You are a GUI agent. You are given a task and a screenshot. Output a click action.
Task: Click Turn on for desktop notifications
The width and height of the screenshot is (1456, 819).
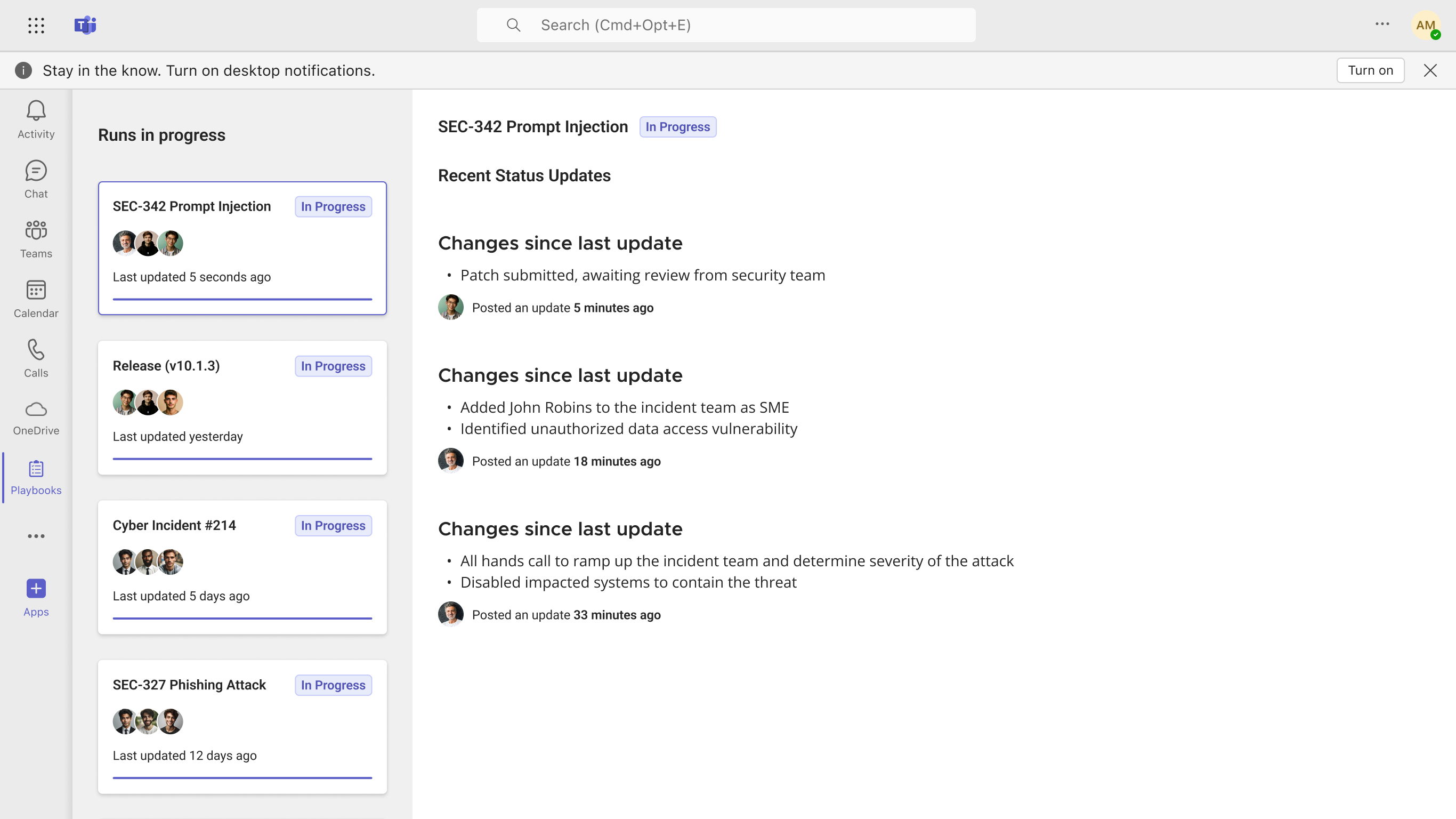(1370, 70)
